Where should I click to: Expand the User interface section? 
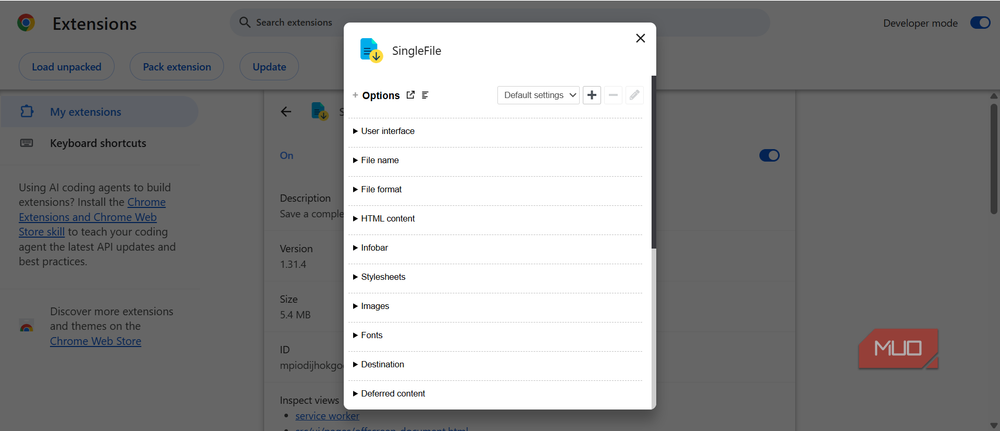497,131
